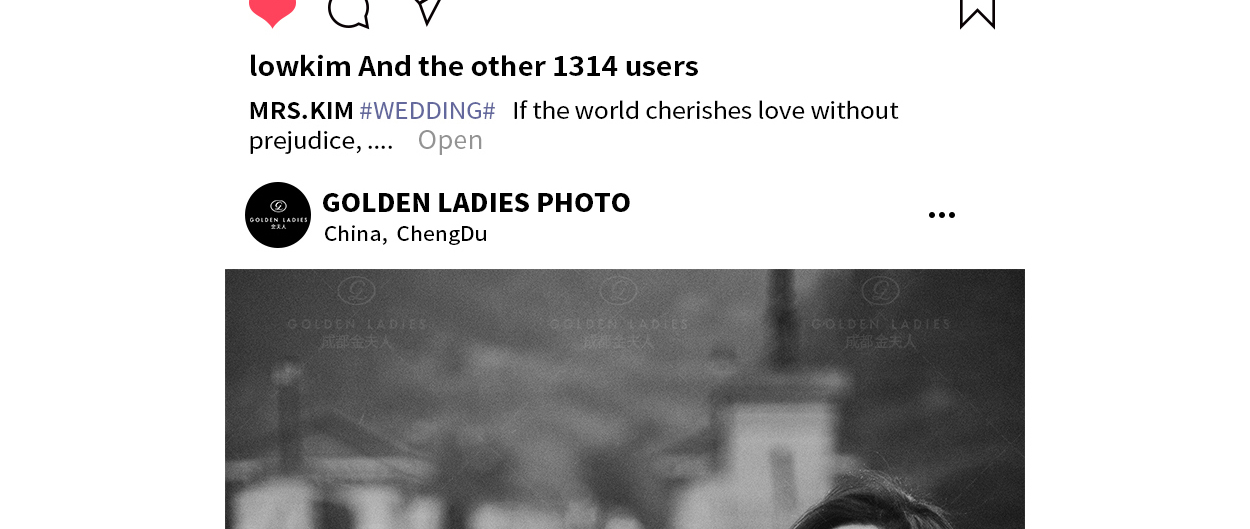Image resolution: width=1250 pixels, height=529 pixels.
Task: Unlike the post via the red heart icon
Action: [272, 12]
